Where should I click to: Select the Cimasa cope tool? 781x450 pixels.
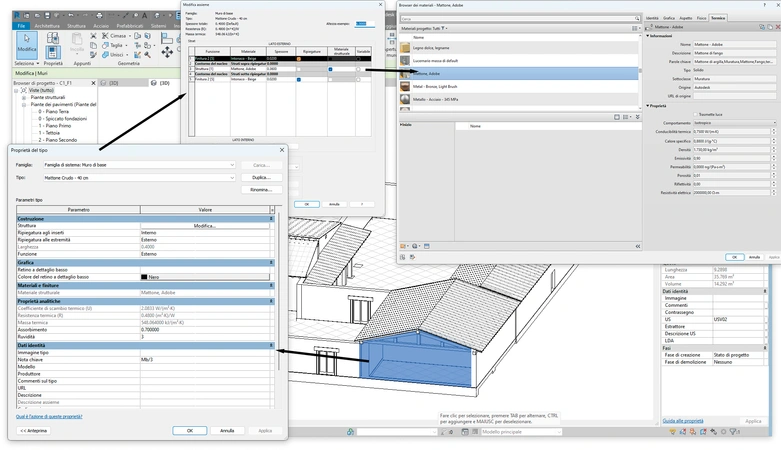(114, 36)
